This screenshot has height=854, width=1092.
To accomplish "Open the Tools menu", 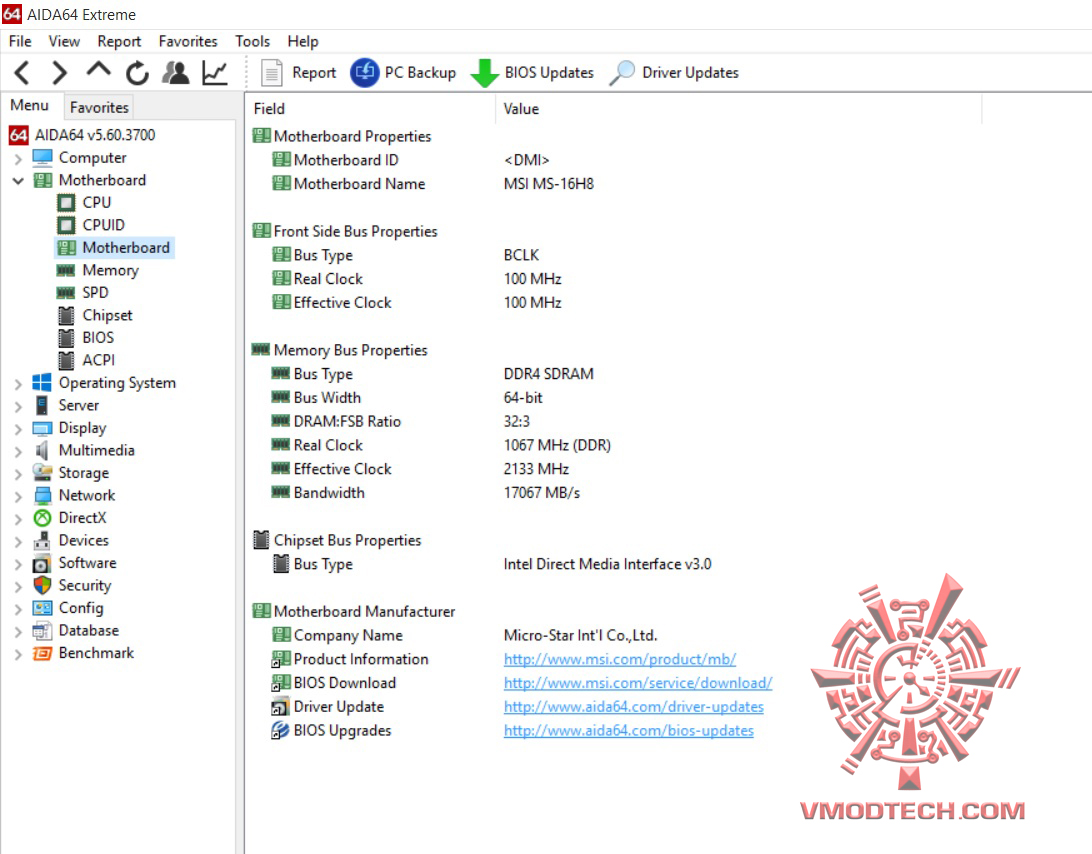I will pyautogui.click(x=252, y=41).
